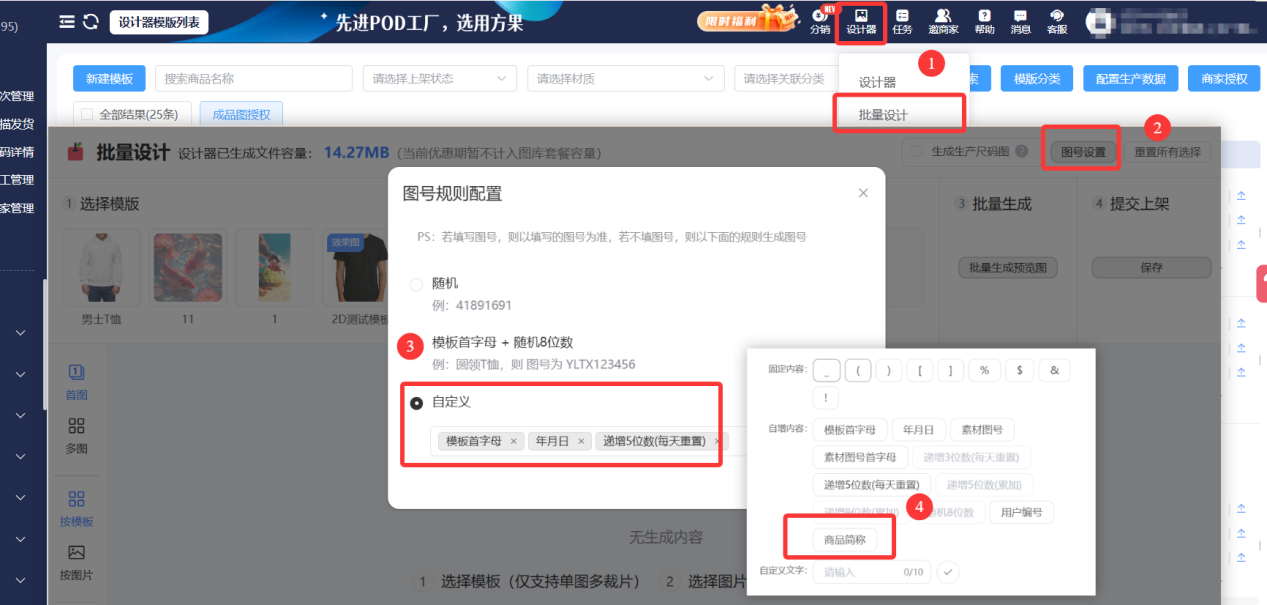This screenshot has width=1267, height=605.
Task: Add the 素材图号 item
Action: coord(982,430)
